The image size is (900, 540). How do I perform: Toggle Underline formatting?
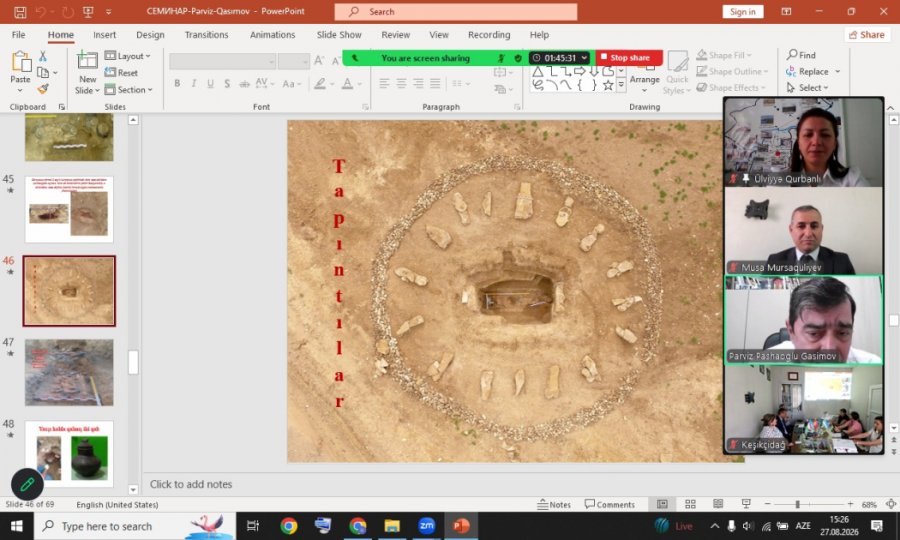(211, 84)
